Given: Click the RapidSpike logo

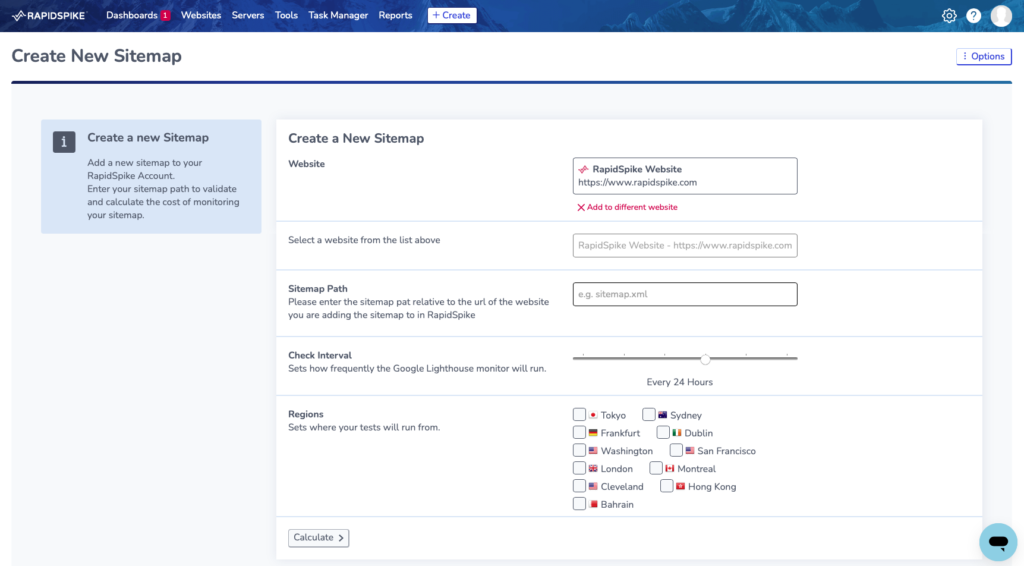Looking at the screenshot, I should click(49, 16).
